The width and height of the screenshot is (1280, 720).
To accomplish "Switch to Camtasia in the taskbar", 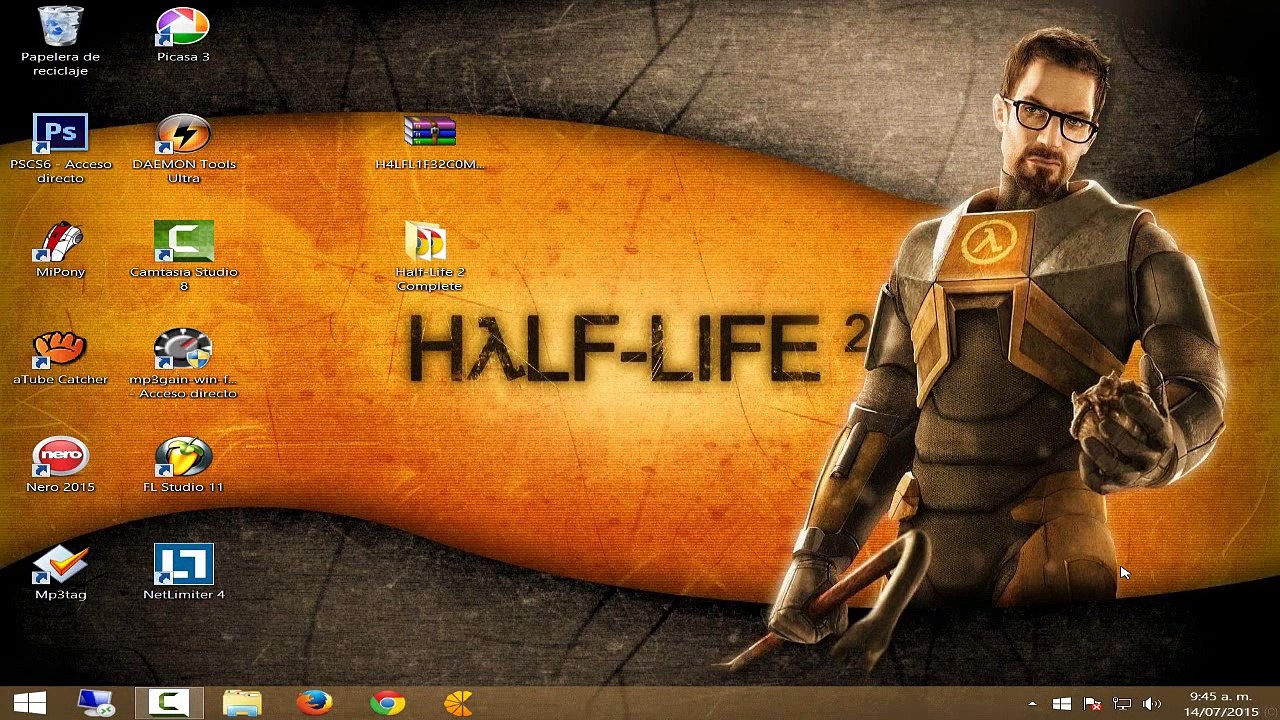I will click(x=168, y=704).
